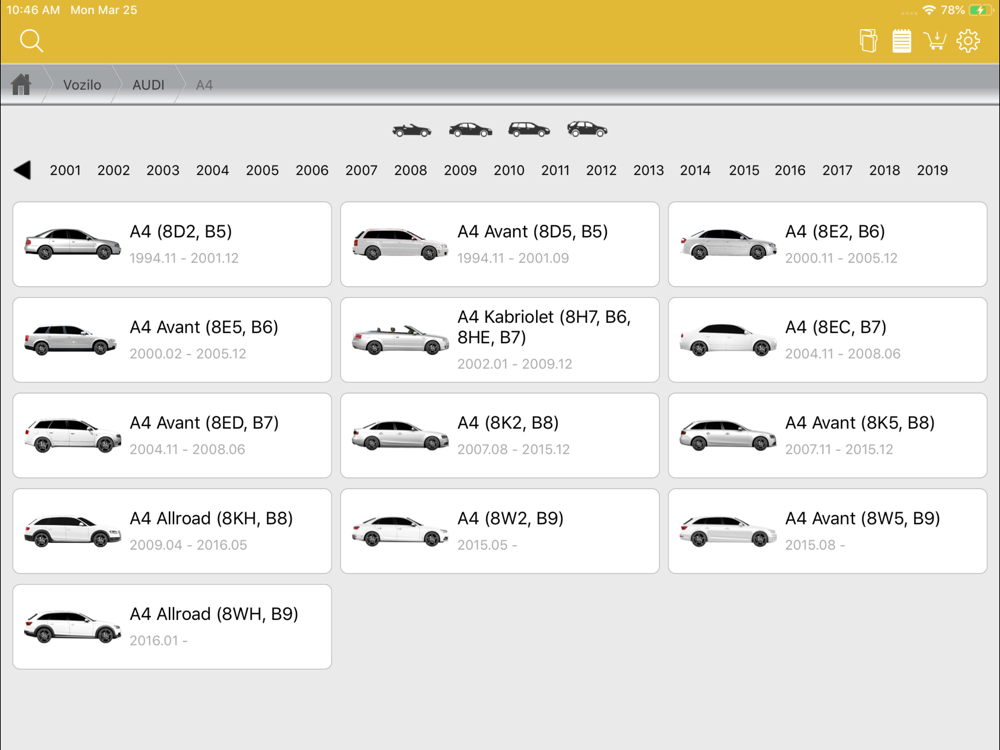Select year 2019
The height and width of the screenshot is (750, 1000).
(x=932, y=170)
